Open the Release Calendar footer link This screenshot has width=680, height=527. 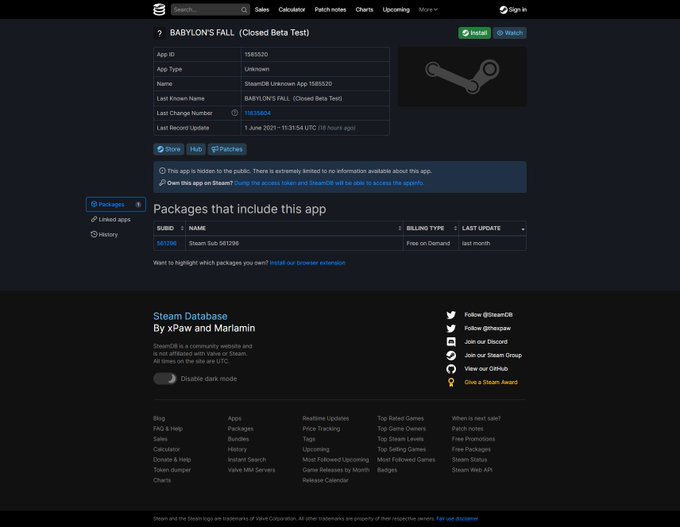pyautogui.click(x=325, y=481)
